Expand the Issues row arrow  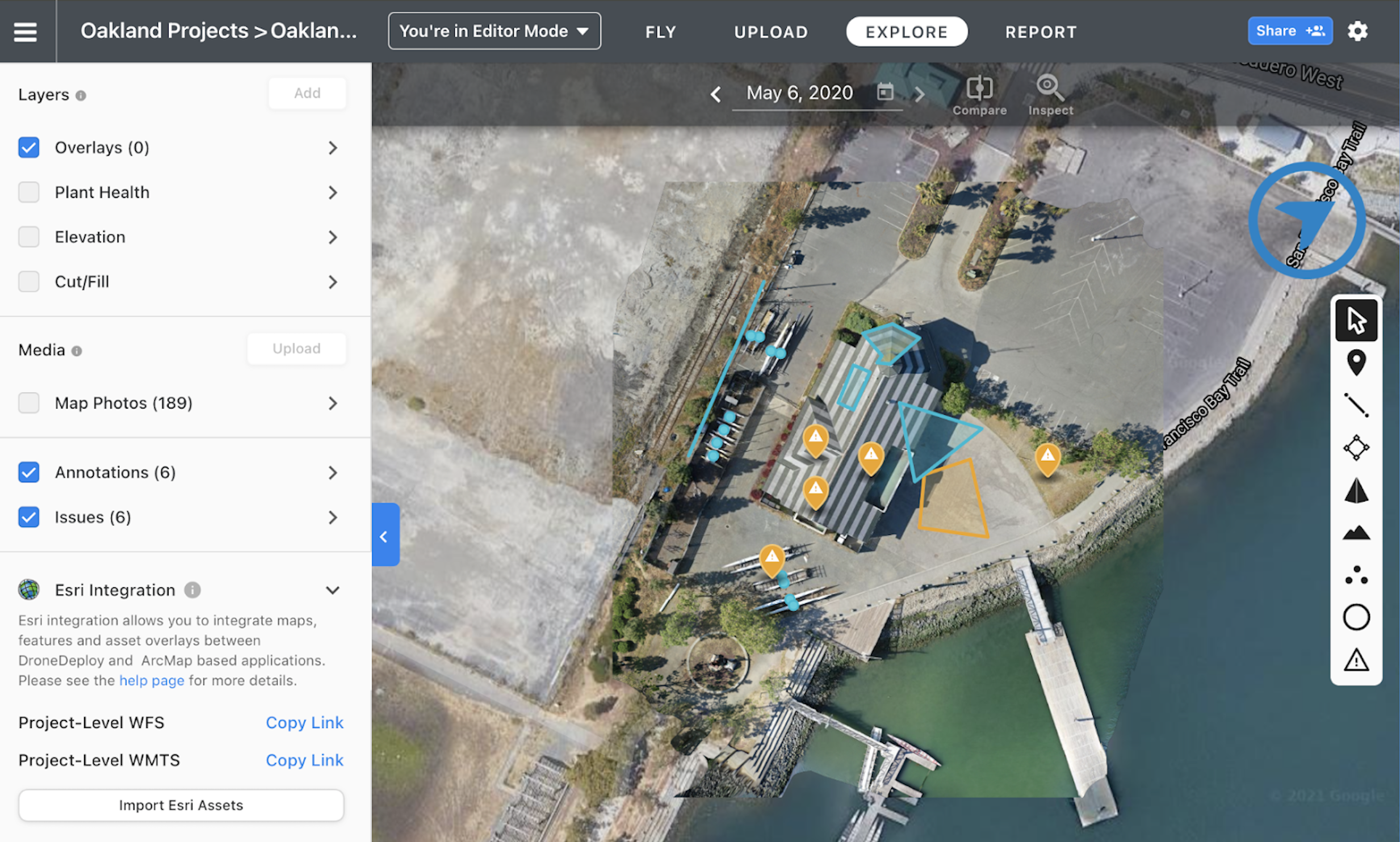coord(333,517)
